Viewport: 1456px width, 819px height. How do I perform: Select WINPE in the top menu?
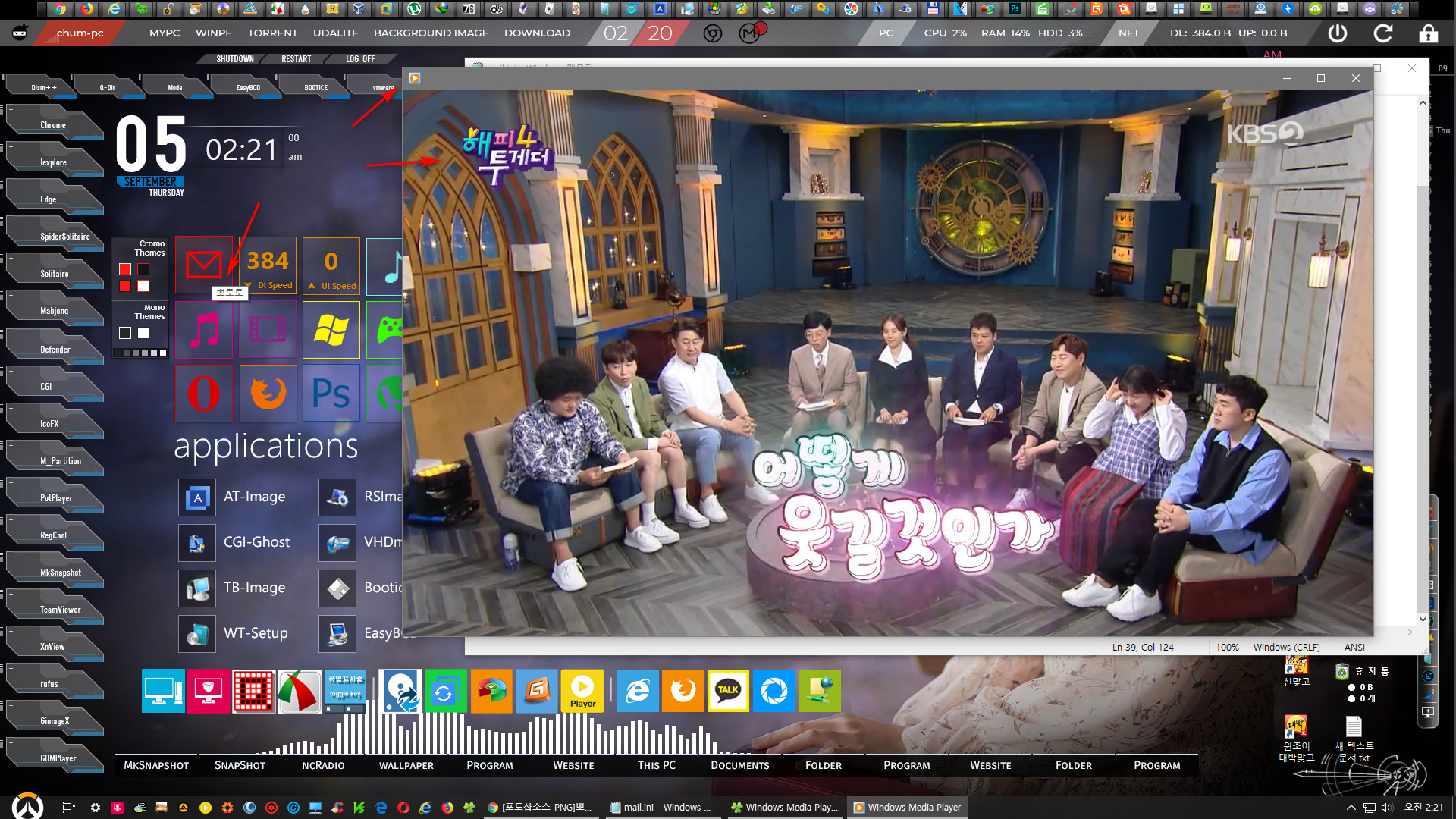[x=214, y=33]
